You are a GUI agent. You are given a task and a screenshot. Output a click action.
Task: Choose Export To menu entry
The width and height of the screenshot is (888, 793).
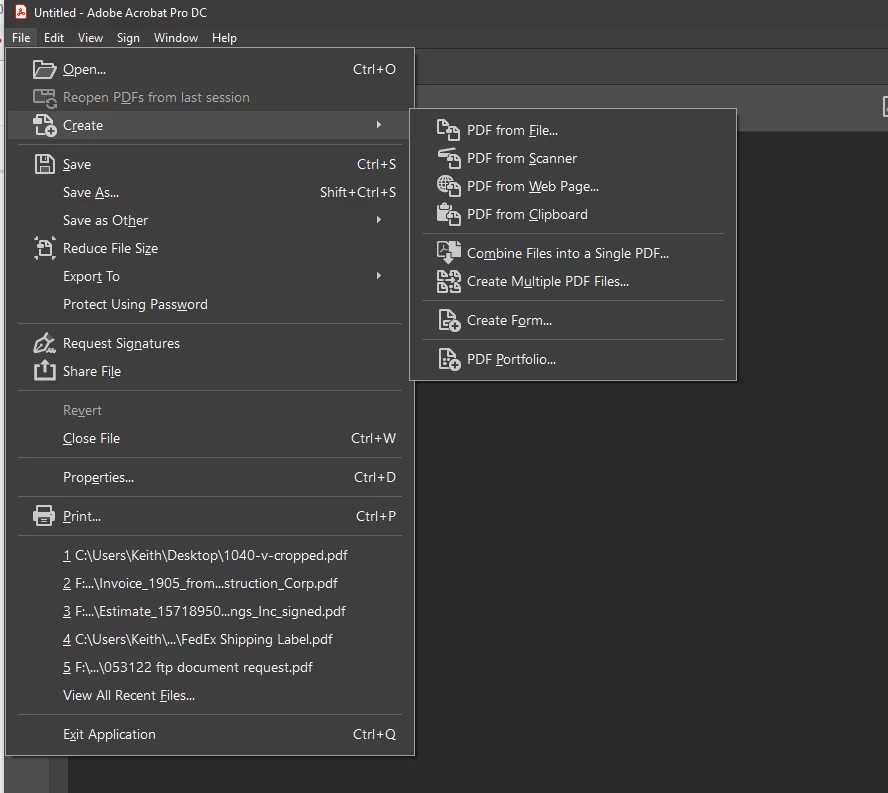point(210,276)
